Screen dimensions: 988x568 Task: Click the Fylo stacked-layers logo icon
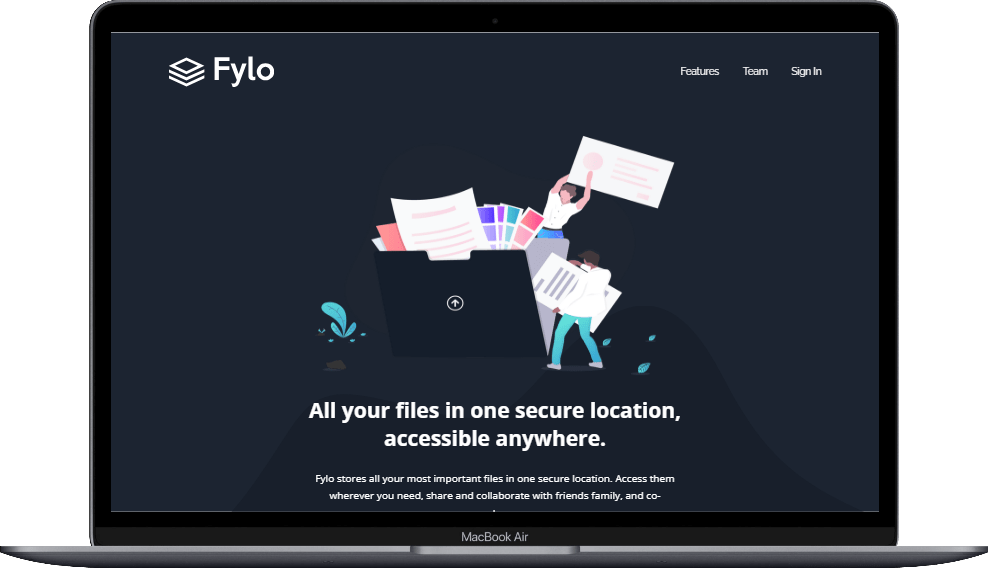tap(187, 71)
